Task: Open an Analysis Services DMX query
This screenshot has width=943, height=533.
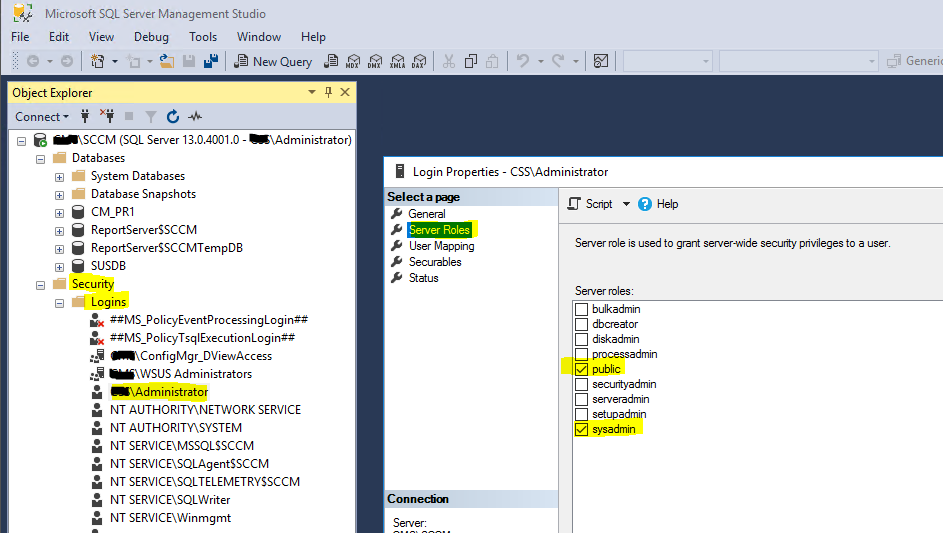Action: 375,61
